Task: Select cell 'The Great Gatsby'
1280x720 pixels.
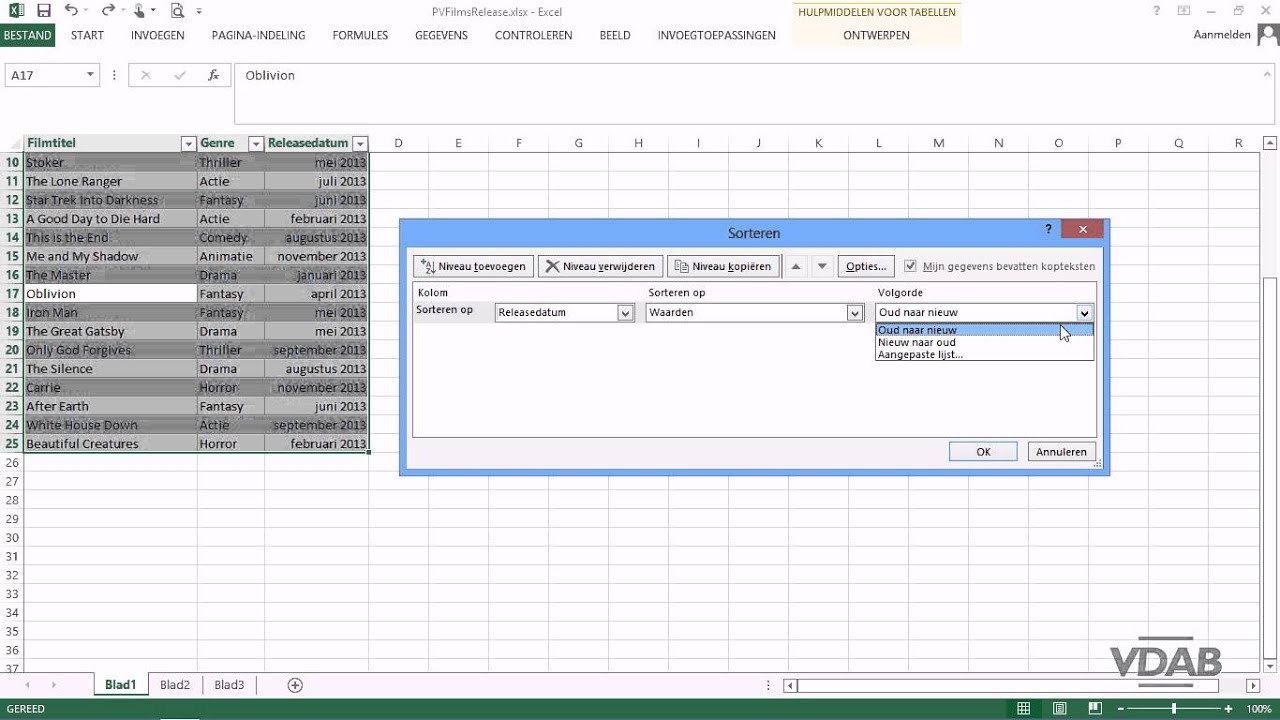Action: tap(110, 331)
